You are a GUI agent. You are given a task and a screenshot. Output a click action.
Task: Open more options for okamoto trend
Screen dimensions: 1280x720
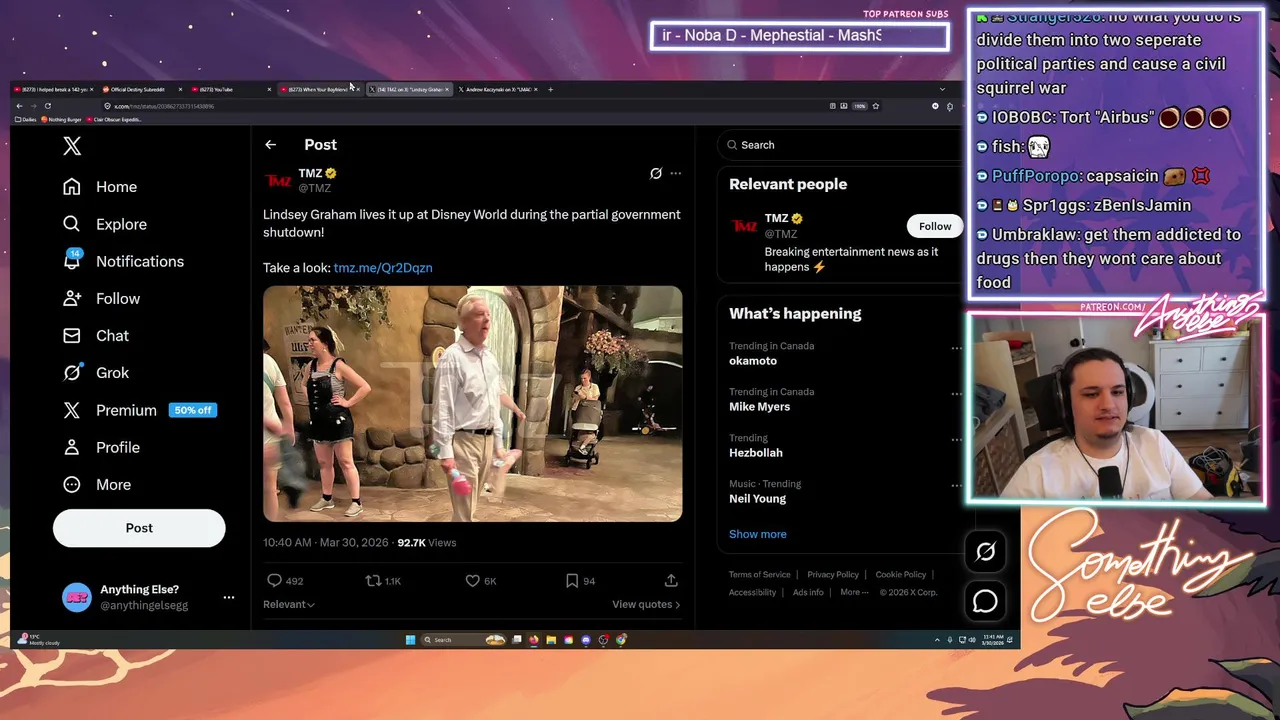tap(956, 348)
